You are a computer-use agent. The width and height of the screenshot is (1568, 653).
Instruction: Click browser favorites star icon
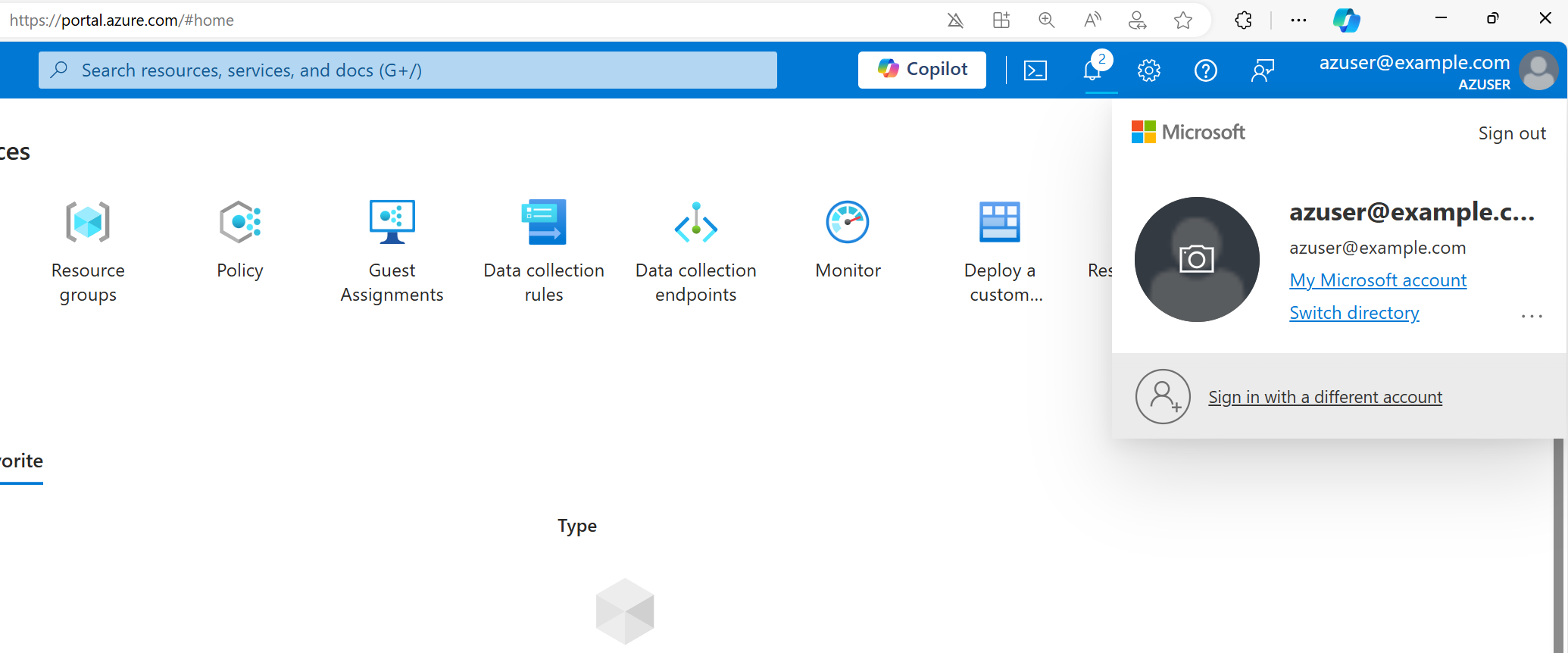tap(1183, 20)
